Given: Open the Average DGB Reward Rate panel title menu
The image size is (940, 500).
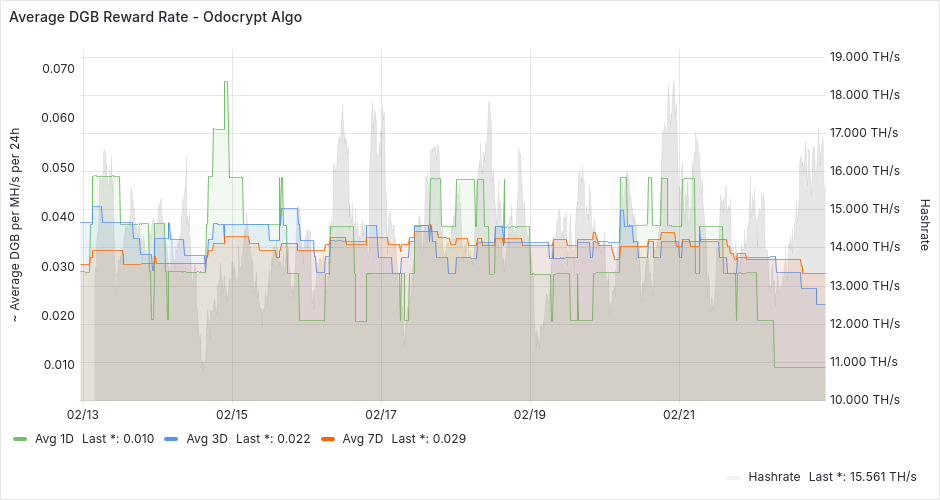Looking at the screenshot, I should click(155, 18).
